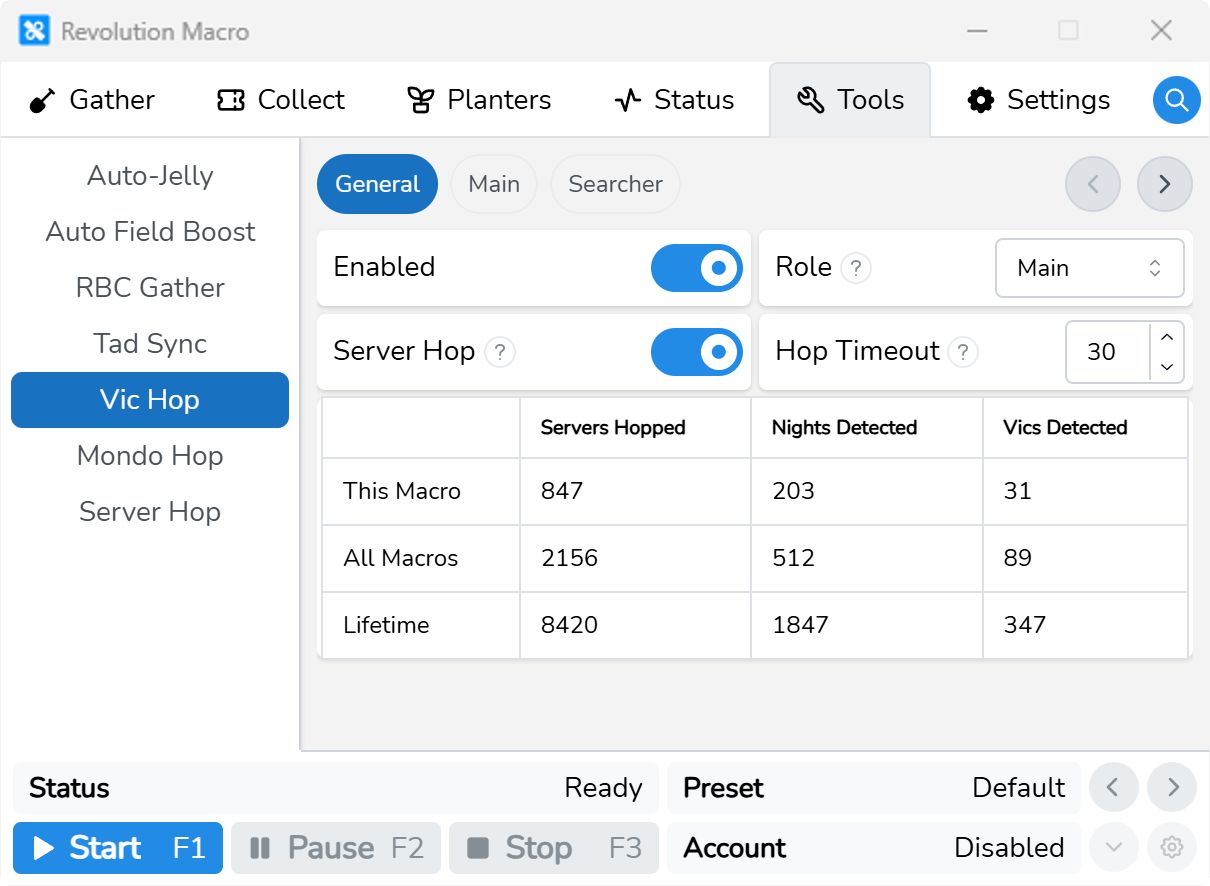Click the Status Ready field
1210x886 pixels.
tap(336, 788)
